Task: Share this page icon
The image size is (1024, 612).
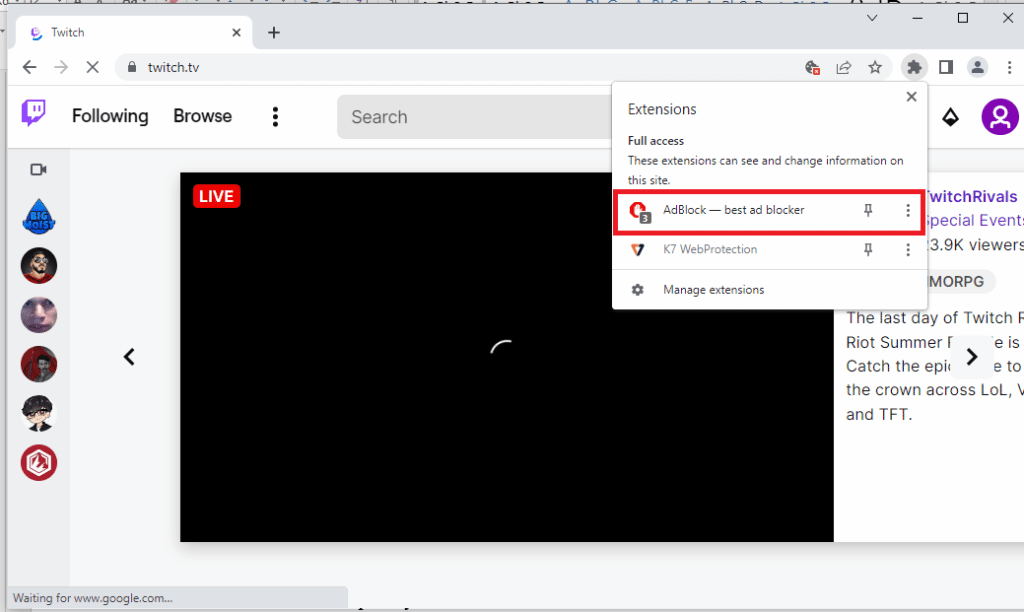Action: (x=844, y=67)
